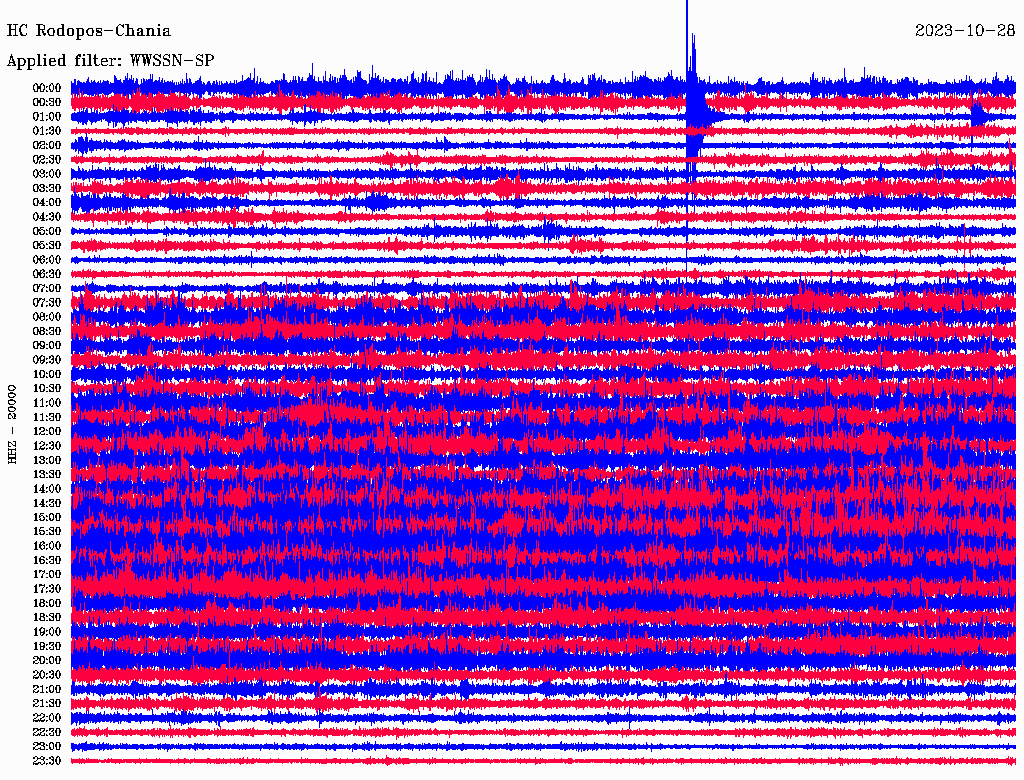
Task: Select the 21:30 time row label
Action: [47, 704]
